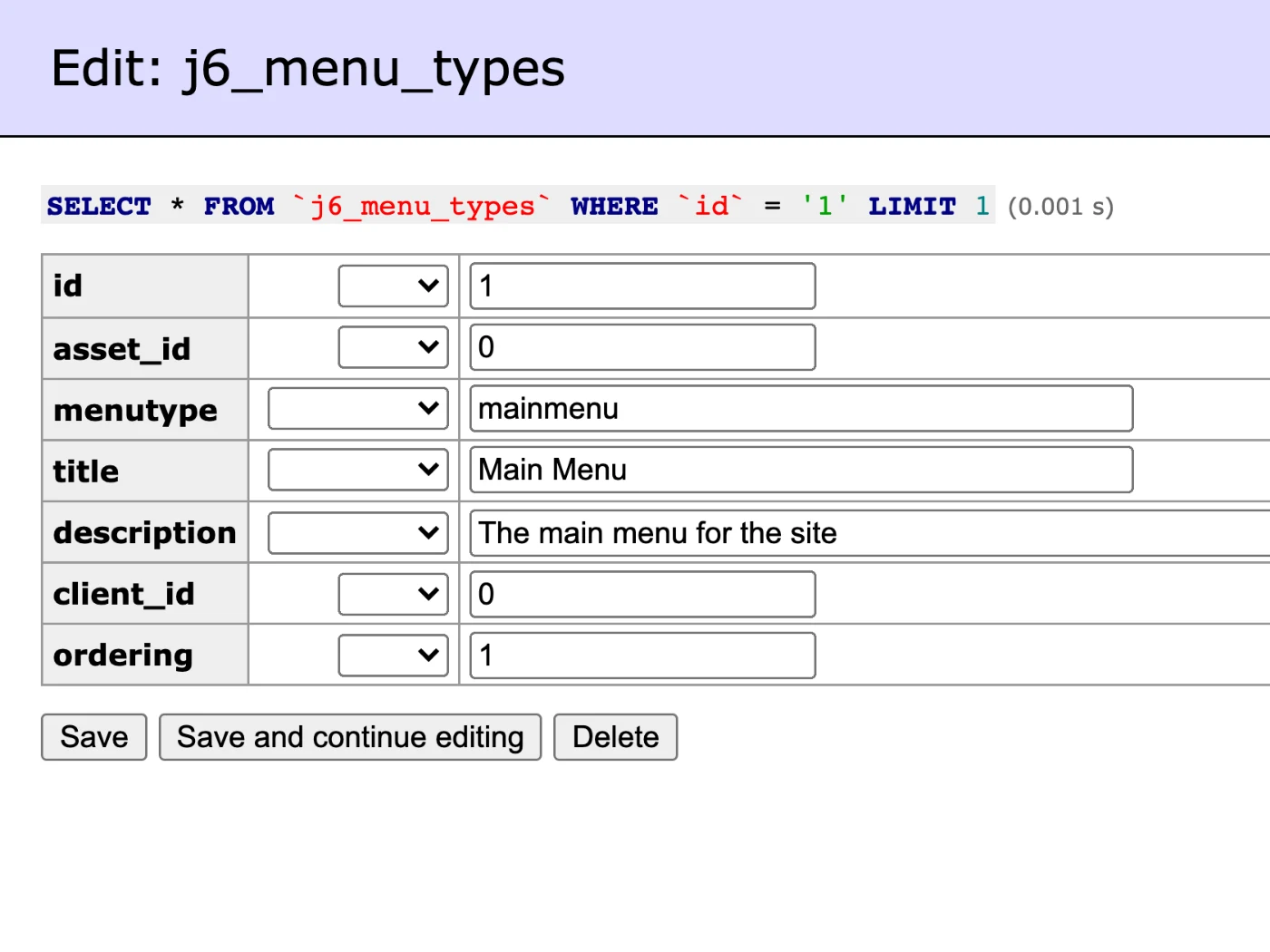The image size is (1270, 952).
Task: Click the 'title' field label
Action: [x=86, y=471]
